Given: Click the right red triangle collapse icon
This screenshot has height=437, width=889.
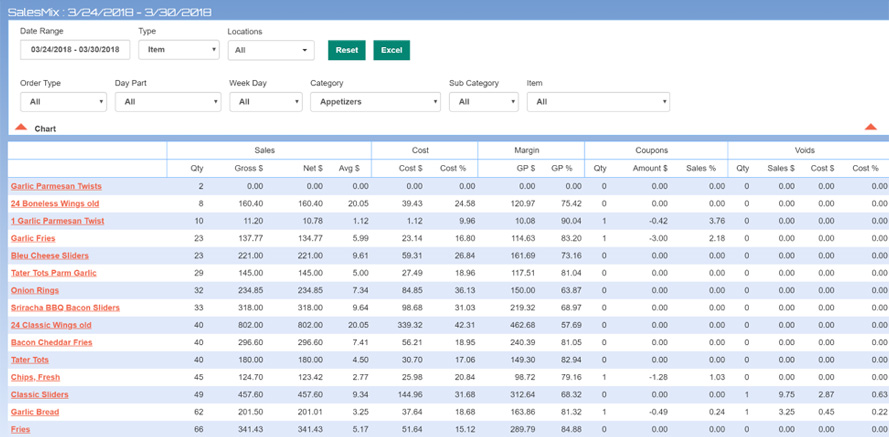Looking at the screenshot, I should (870, 127).
